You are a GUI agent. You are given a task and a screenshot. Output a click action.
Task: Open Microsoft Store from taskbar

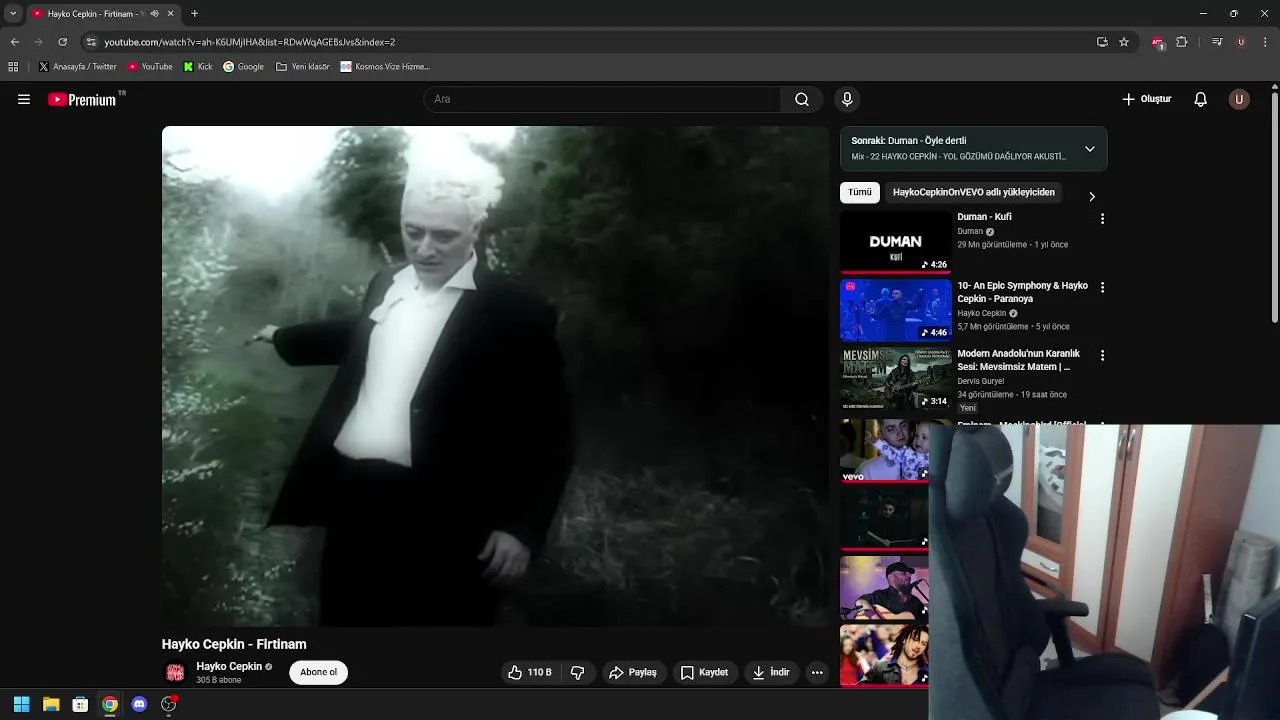[x=81, y=704]
